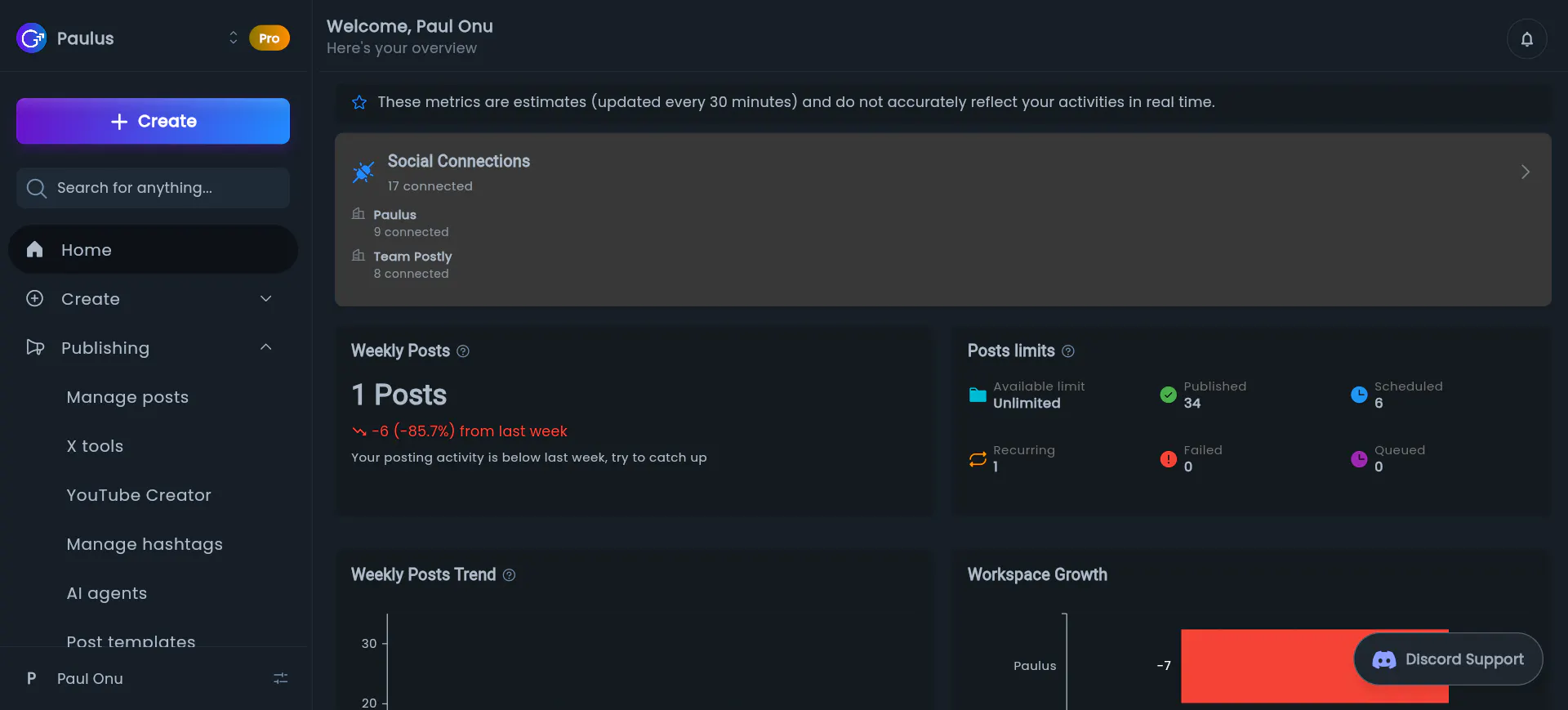Open Social Connections chevron arrow
This screenshot has height=710, width=1568.
pyautogui.click(x=1525, y=172)
